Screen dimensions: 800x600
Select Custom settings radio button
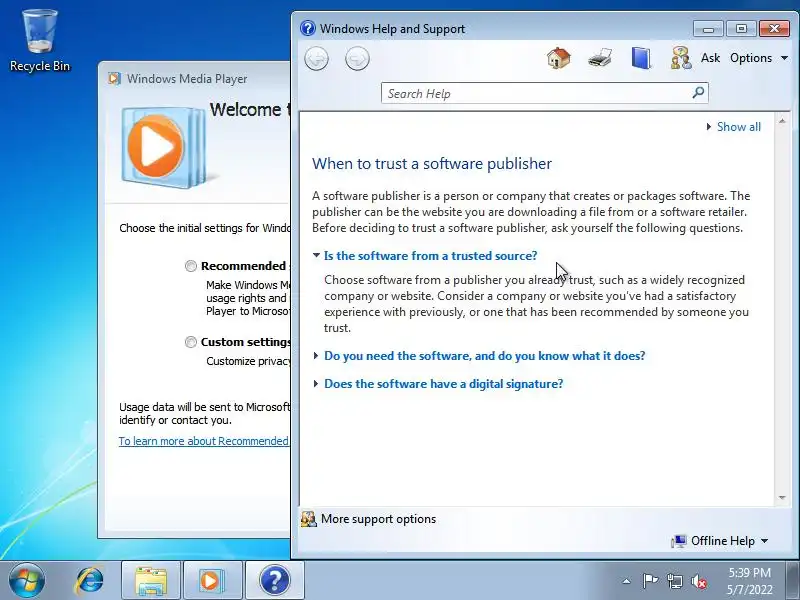click(191, 342)
